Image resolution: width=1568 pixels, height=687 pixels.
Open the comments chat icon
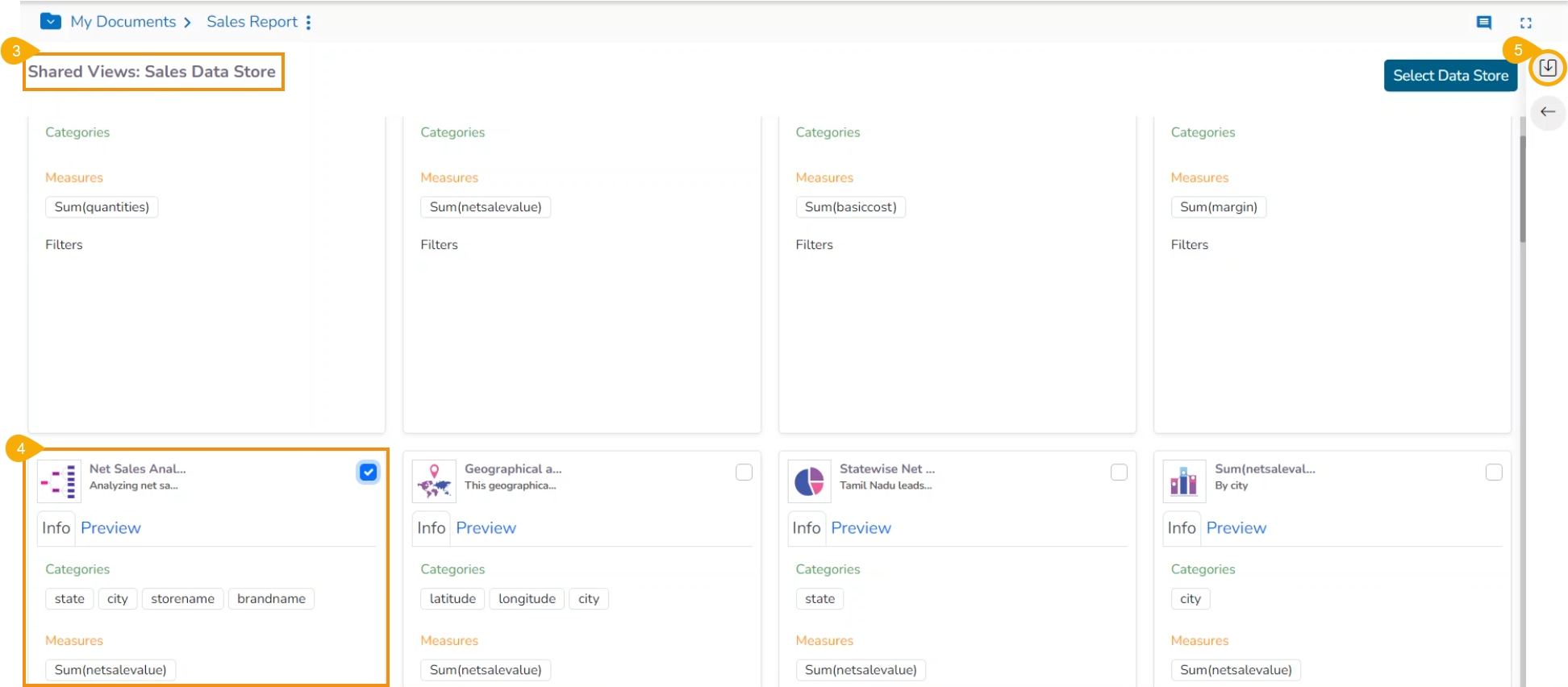(x=1483, y=23)
